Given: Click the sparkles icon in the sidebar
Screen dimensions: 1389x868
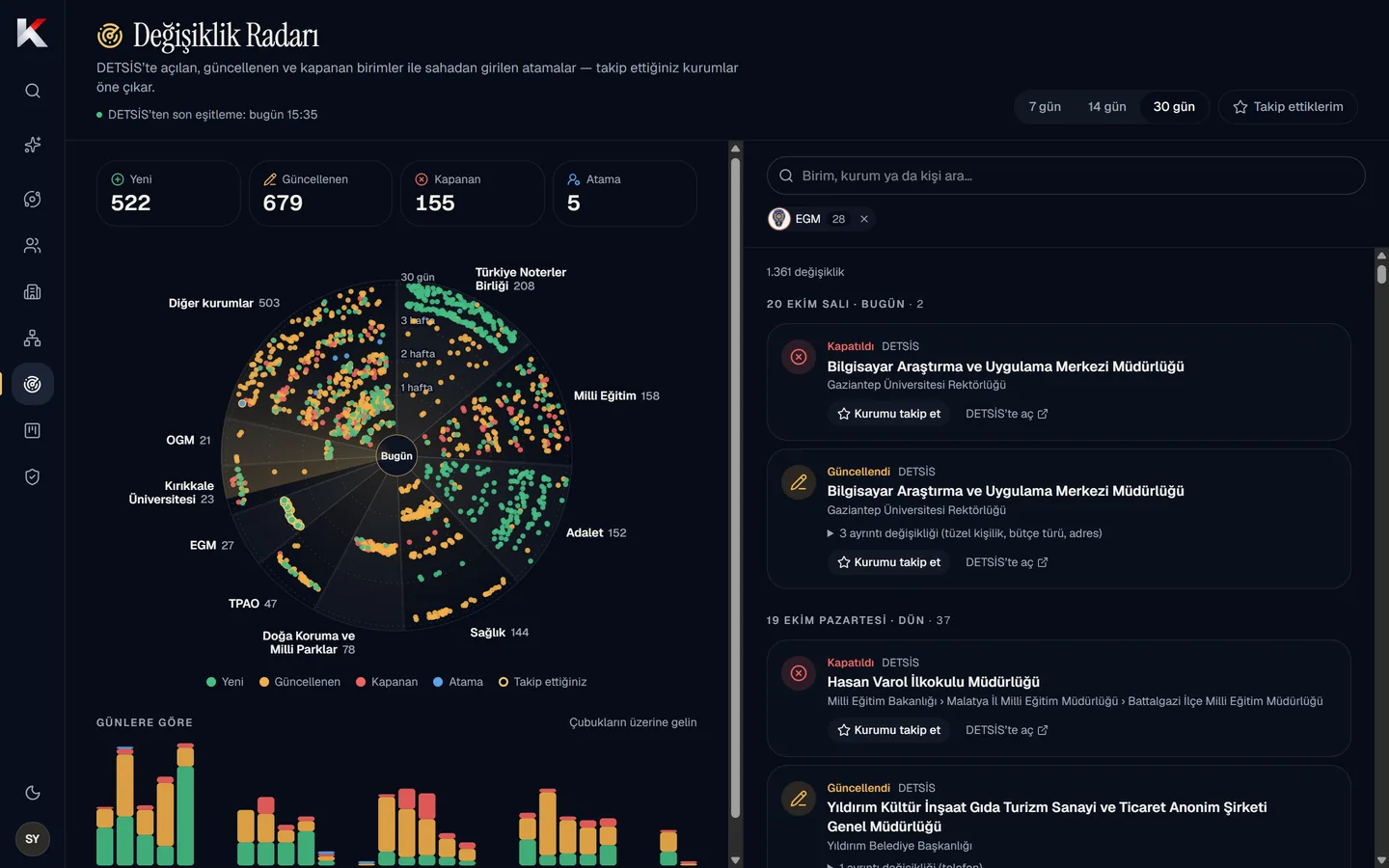Looking at the screenshot, I should coord(33,145).
